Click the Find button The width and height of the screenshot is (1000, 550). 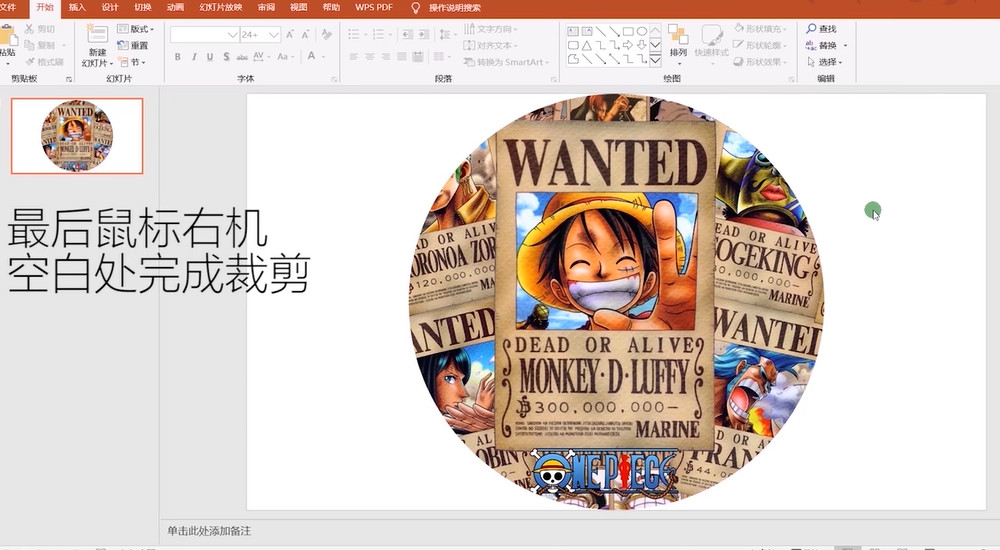click(x=821, y=29)
